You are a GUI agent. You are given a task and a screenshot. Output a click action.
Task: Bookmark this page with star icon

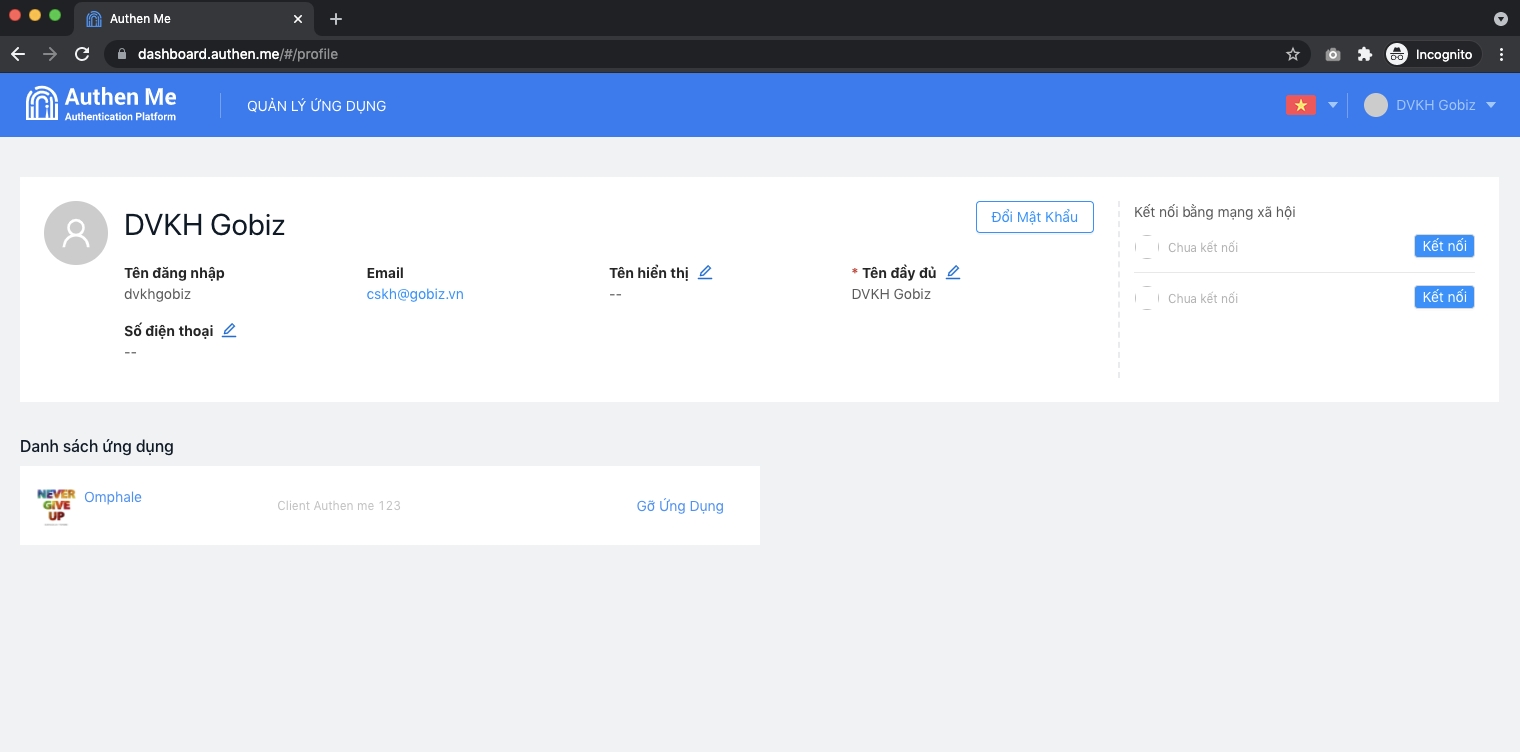point(1293,54)
